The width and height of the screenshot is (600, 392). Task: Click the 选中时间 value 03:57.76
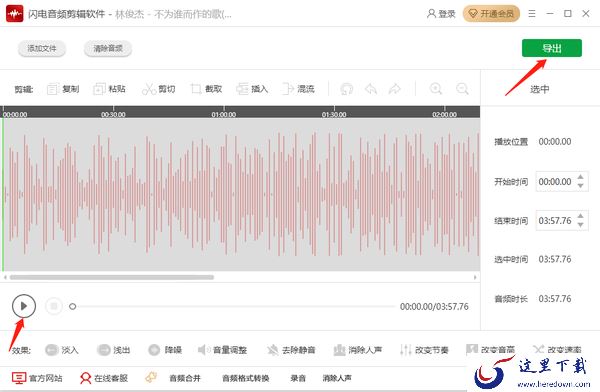click(555, 259)
